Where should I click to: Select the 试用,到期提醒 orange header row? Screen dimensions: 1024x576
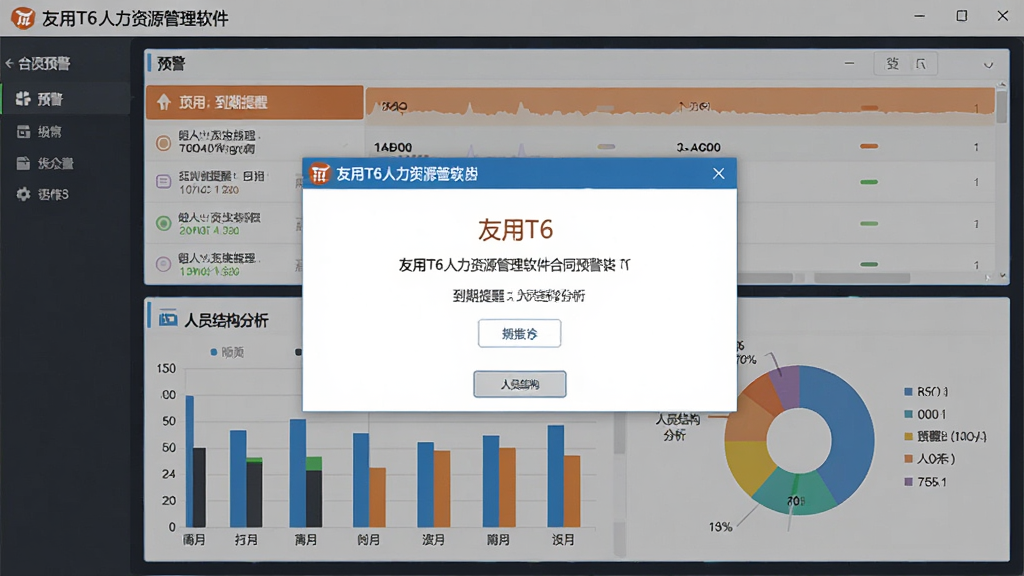(255, 102)
